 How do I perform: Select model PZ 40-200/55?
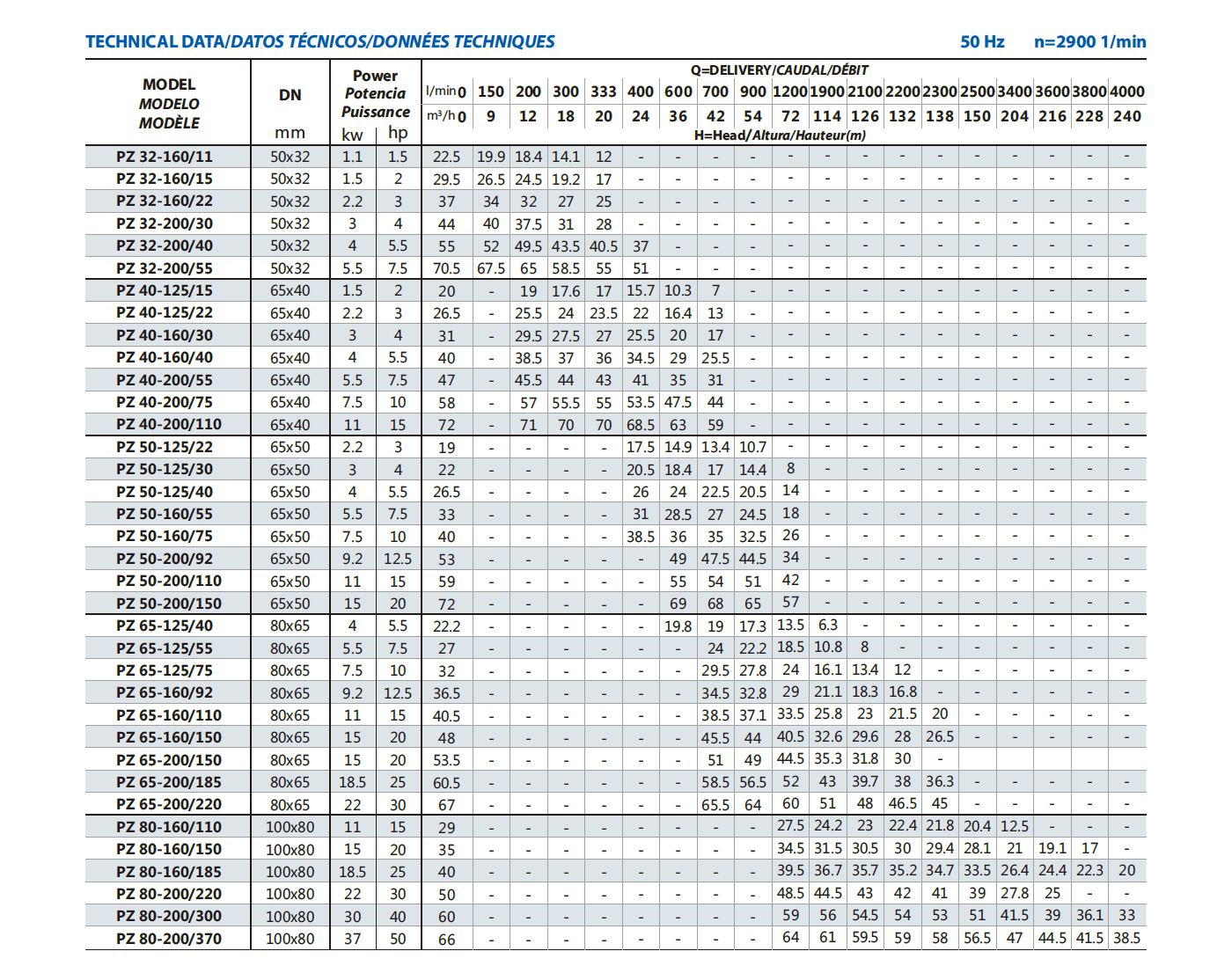click(165, 380)
